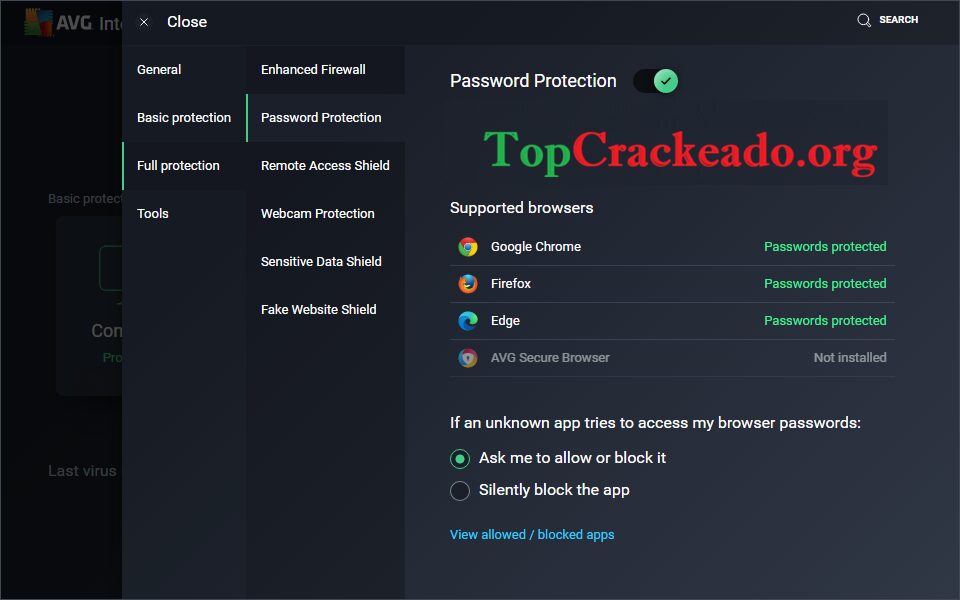Open search using the magnifier icon
960x600 pixels.
[862, 19]
